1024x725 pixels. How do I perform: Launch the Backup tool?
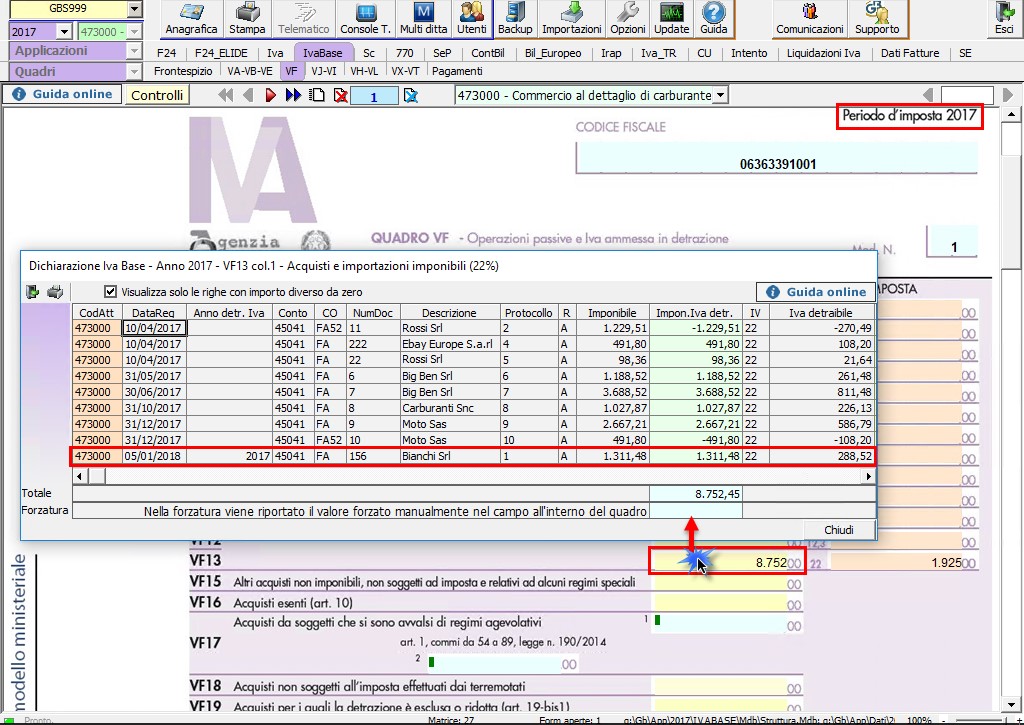515,18
